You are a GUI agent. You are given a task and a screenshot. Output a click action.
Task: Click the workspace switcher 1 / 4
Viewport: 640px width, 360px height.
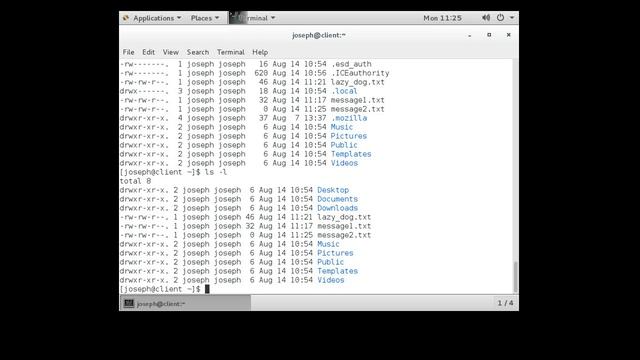(505, 303)
